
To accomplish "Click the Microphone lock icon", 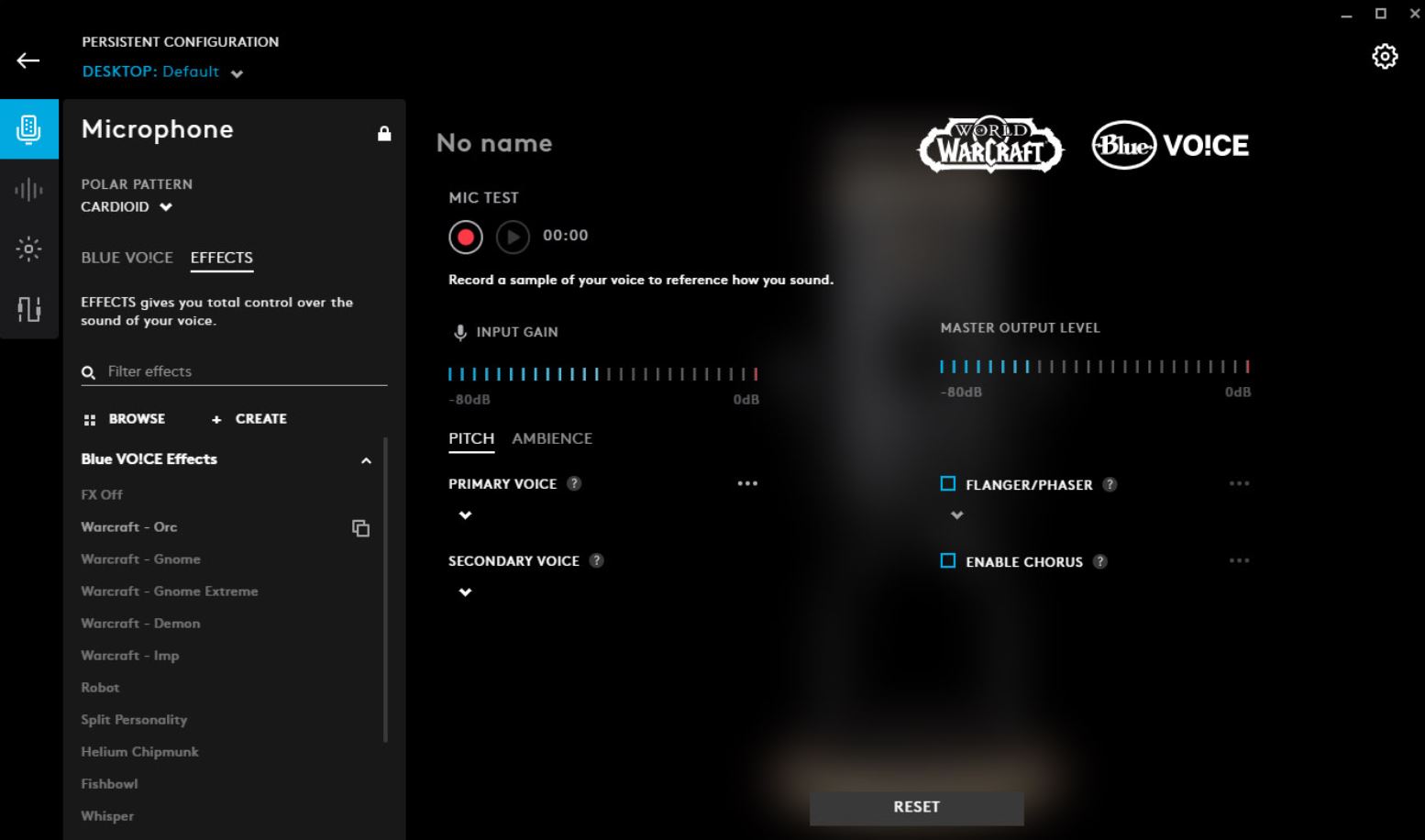I will click(384, 134).
